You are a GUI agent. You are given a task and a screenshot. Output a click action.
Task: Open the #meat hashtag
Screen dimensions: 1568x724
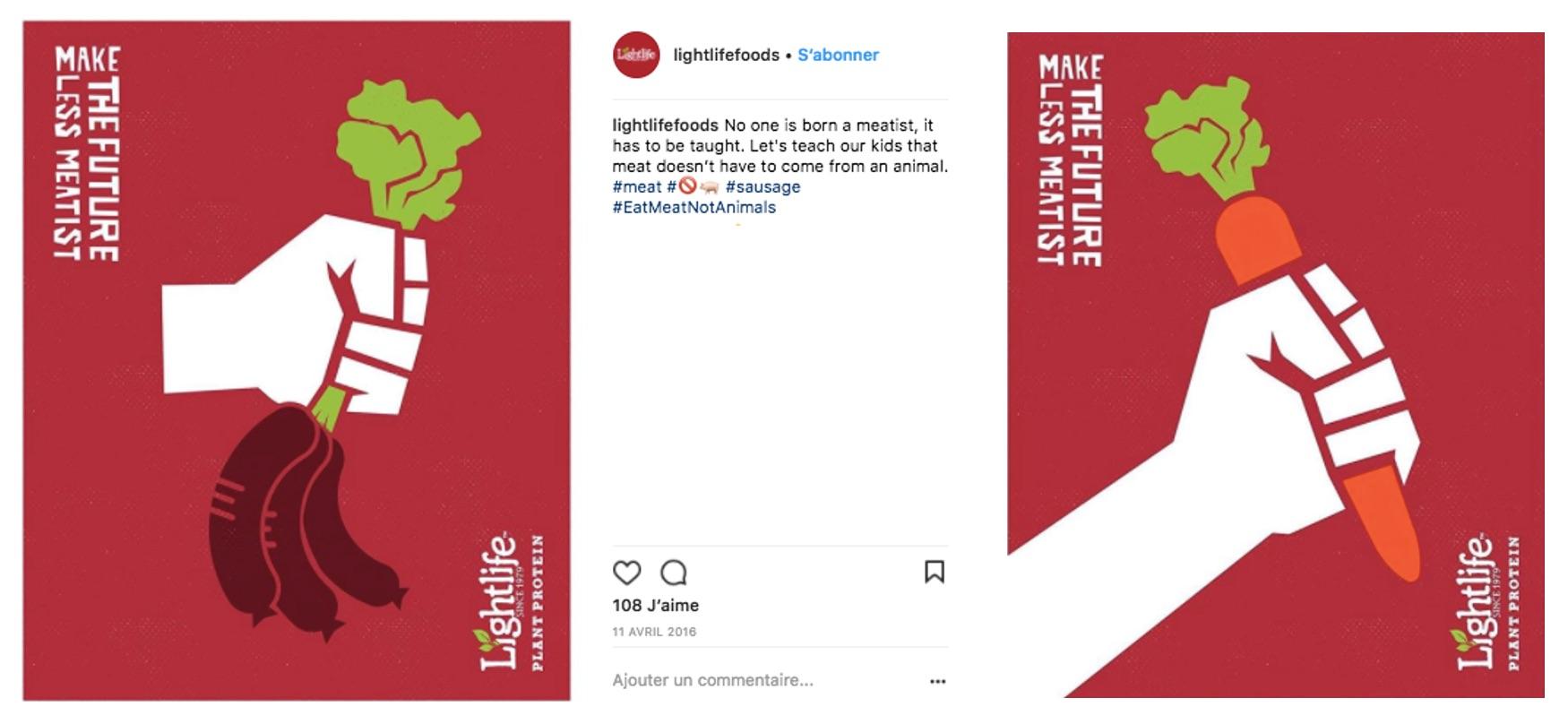click(x=636, y=186)
